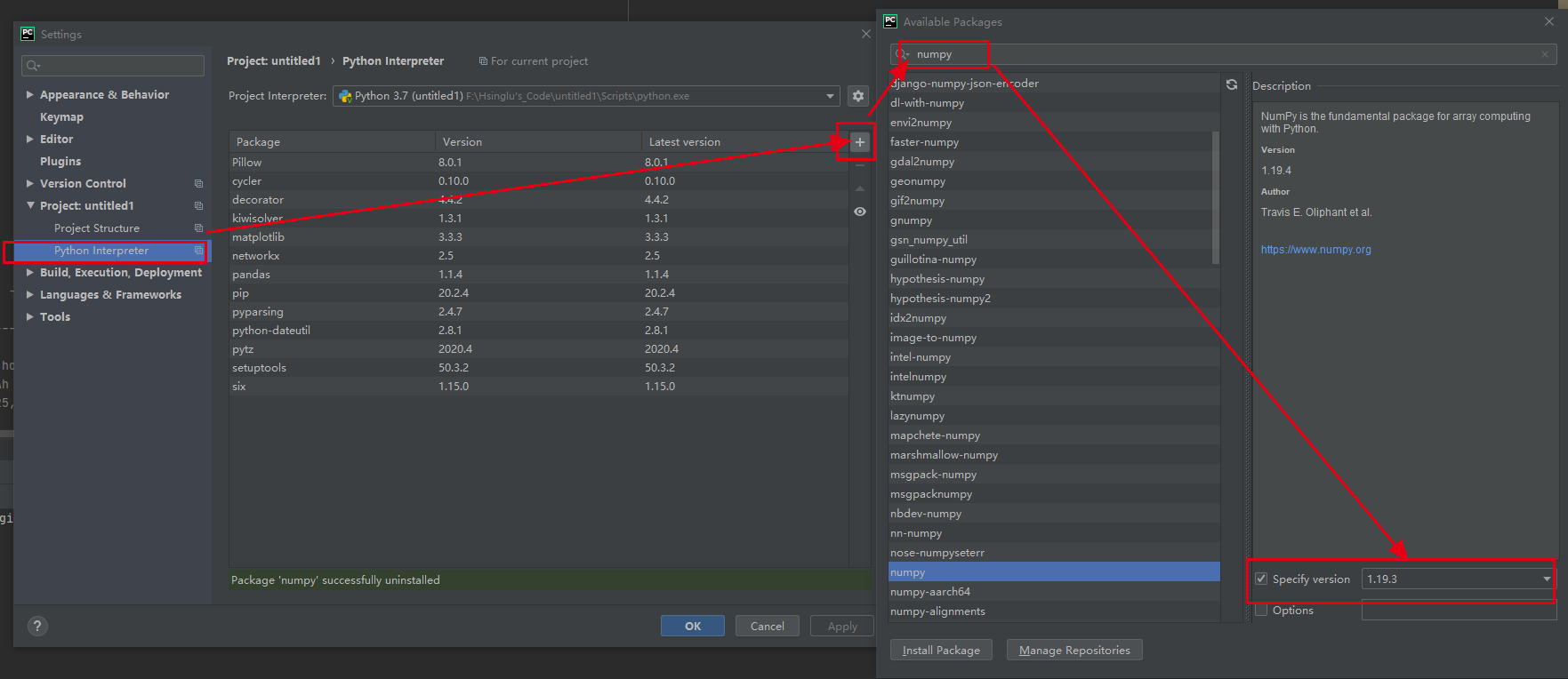
Task: Click the Project Structure scope icon
Action: (x=198, y=228)
